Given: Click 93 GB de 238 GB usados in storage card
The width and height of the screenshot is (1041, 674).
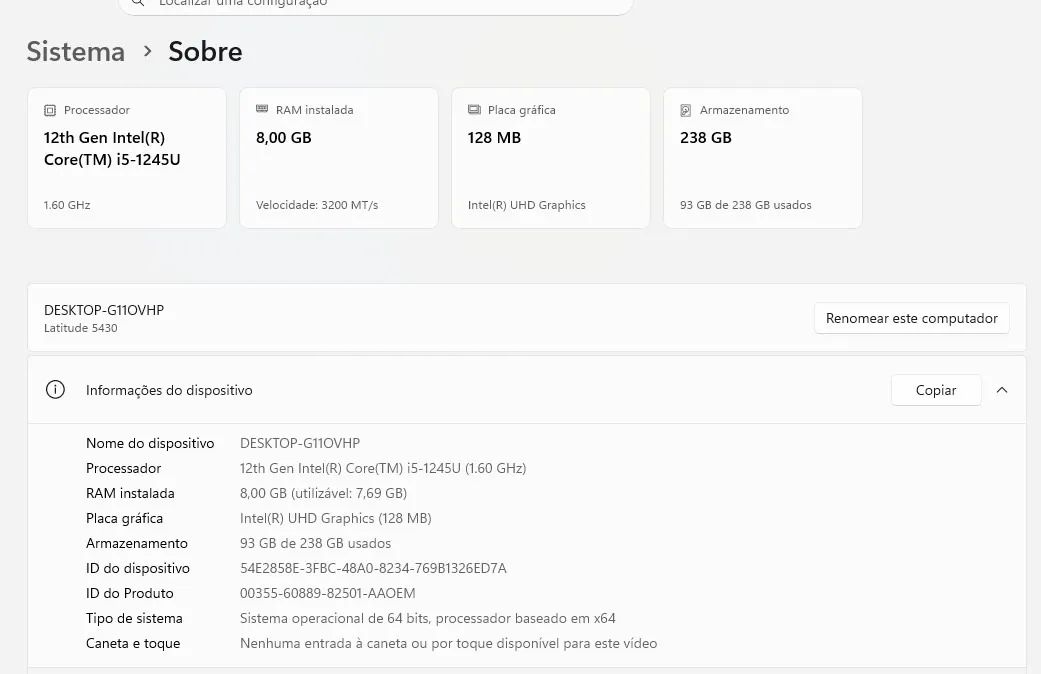Looking at the screenshot, I should point(746,205).
